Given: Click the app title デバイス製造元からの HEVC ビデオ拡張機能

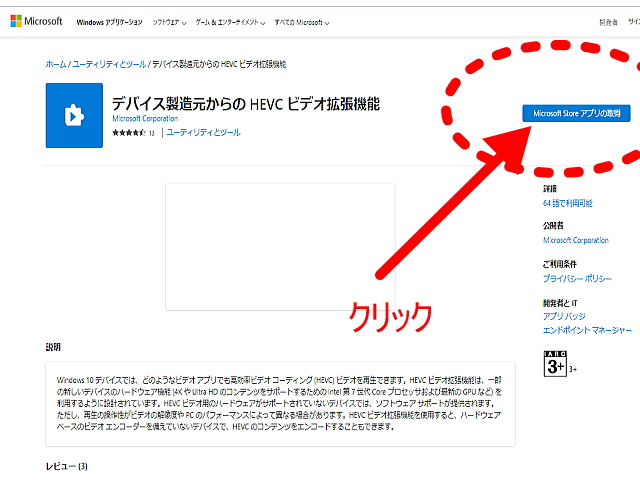Looking at the screenshot, I should pyautogui.click(x=246, y=104).
